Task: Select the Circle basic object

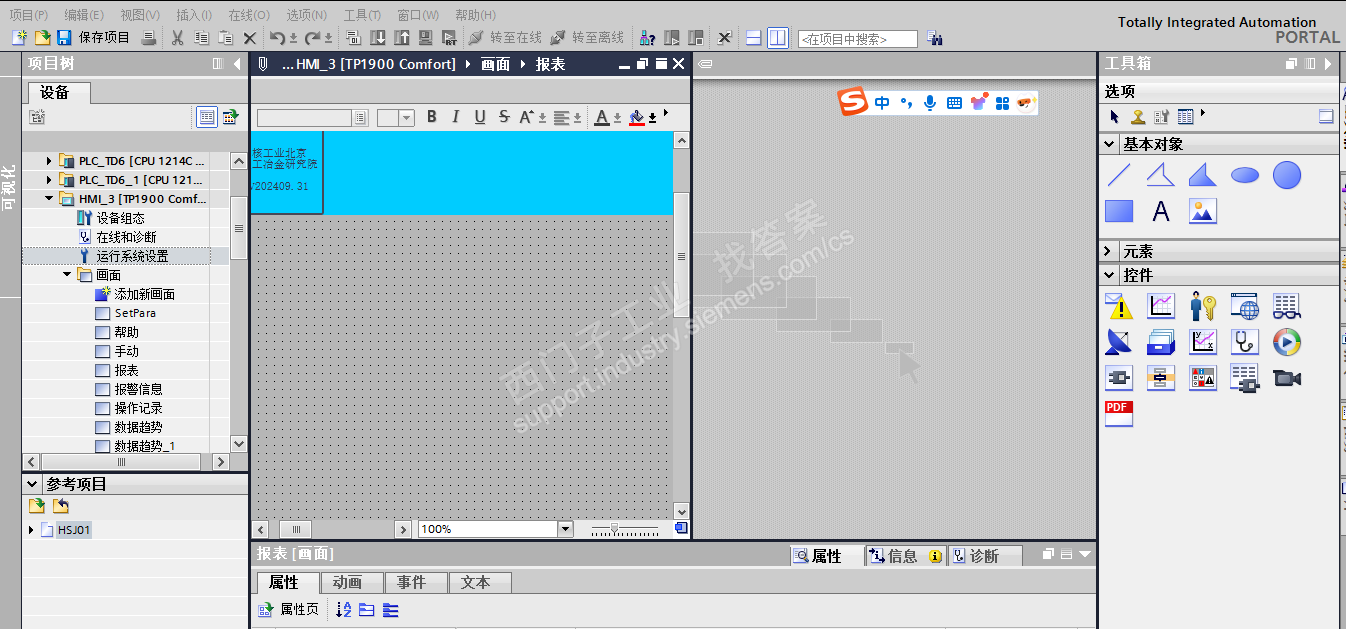Action: [x=1287, y=176]
